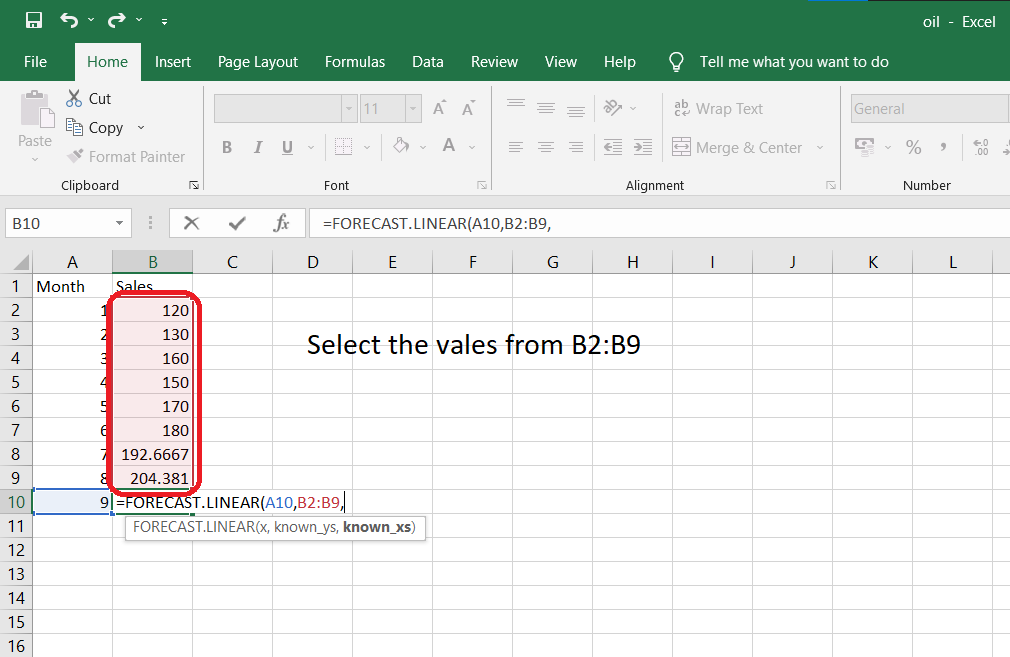Toggle italic formatting
Viewport: 1010px width, 657px height.
257,146
